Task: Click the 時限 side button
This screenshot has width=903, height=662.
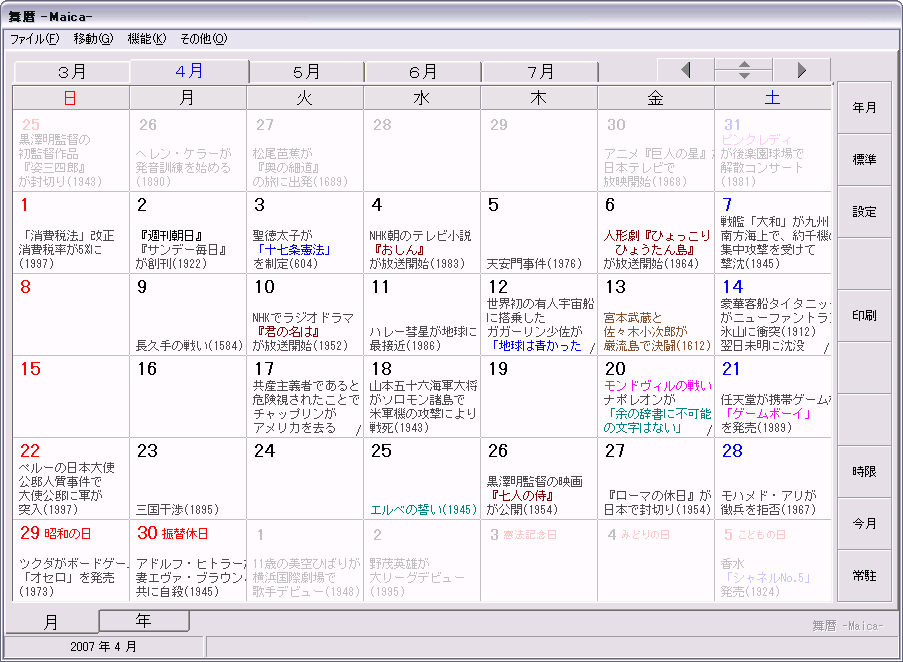Action: click(864, 471)
